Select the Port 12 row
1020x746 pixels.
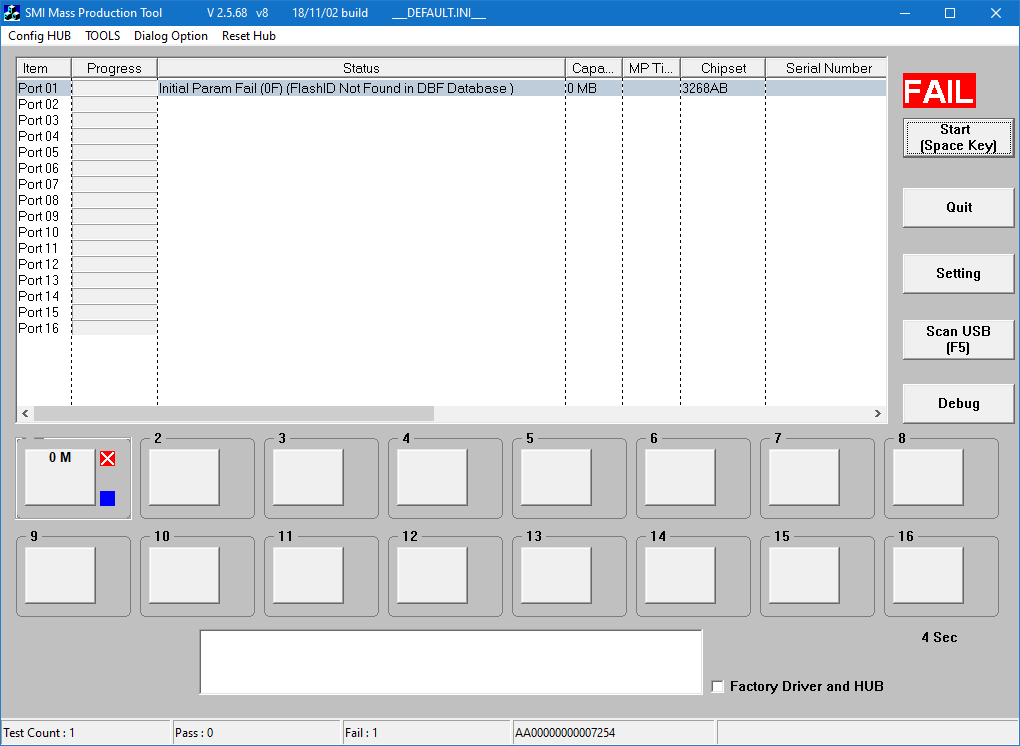point(451,264)
